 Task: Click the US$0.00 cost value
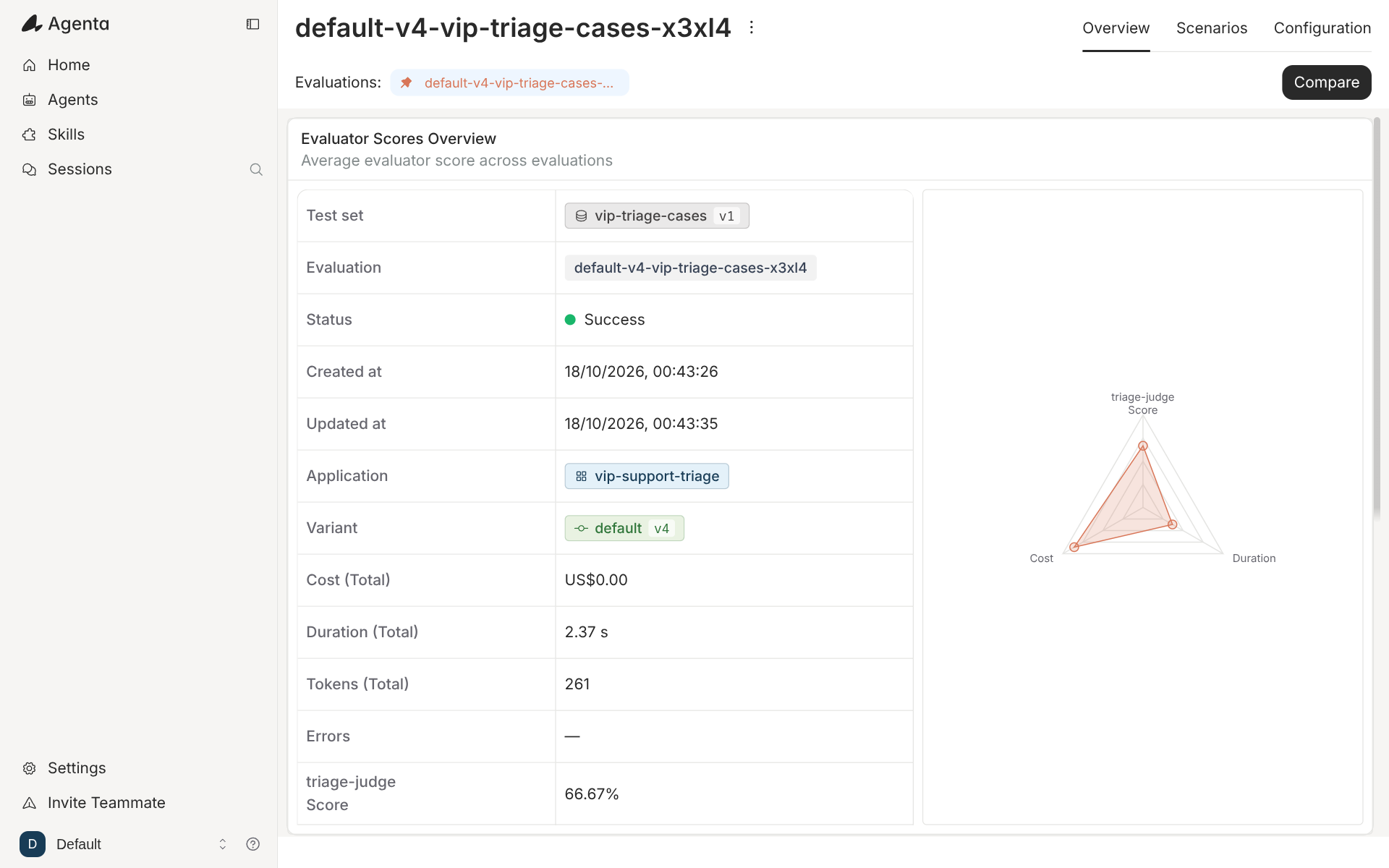[596, 580]
